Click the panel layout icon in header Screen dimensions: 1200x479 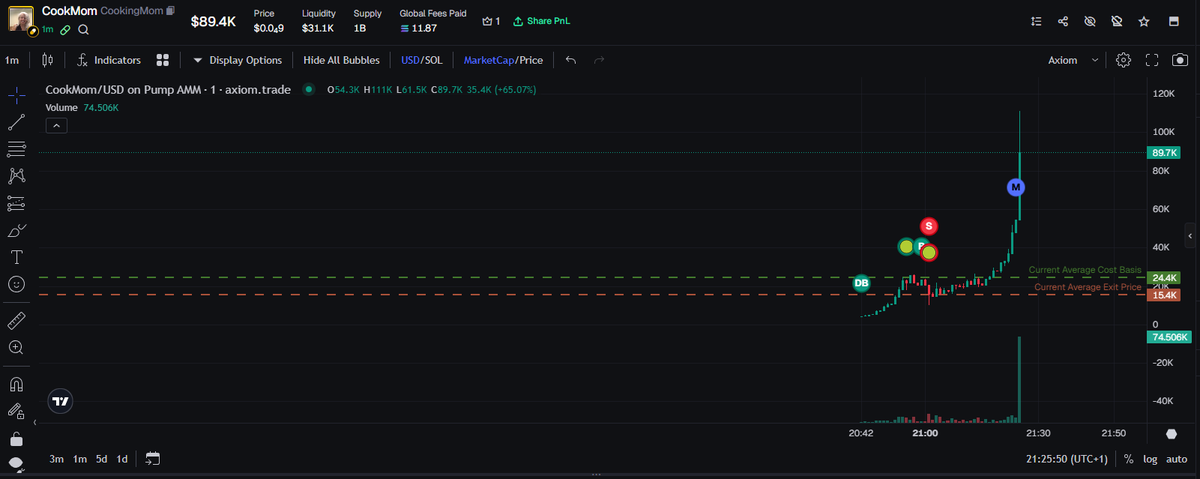[1172, 21]
